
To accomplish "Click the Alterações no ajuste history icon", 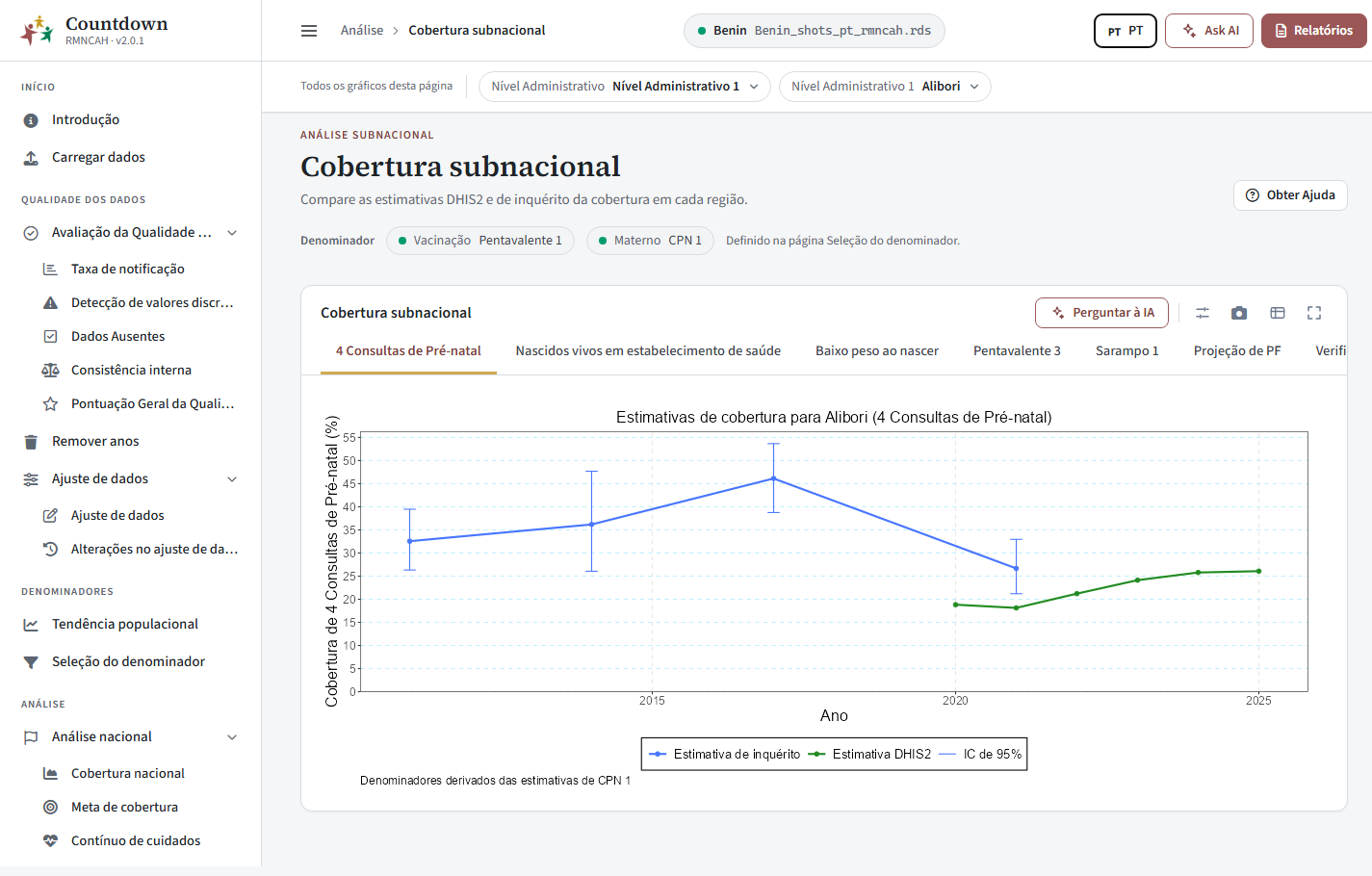I will pyautogui.click(x=50, y=550).
